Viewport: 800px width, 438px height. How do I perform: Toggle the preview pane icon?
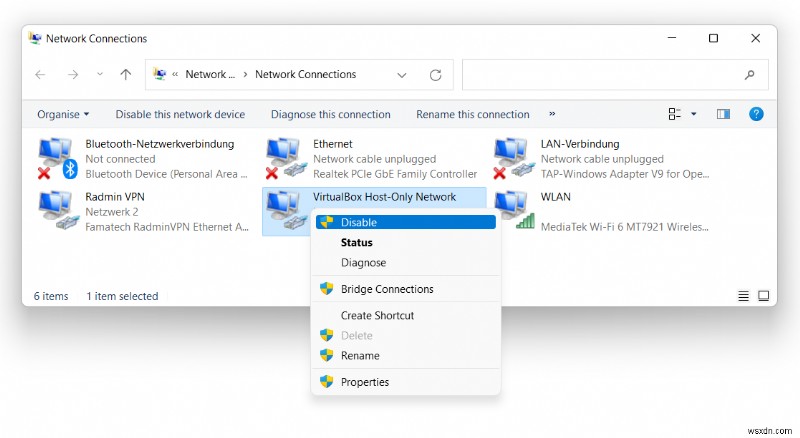tap(723, 114)
